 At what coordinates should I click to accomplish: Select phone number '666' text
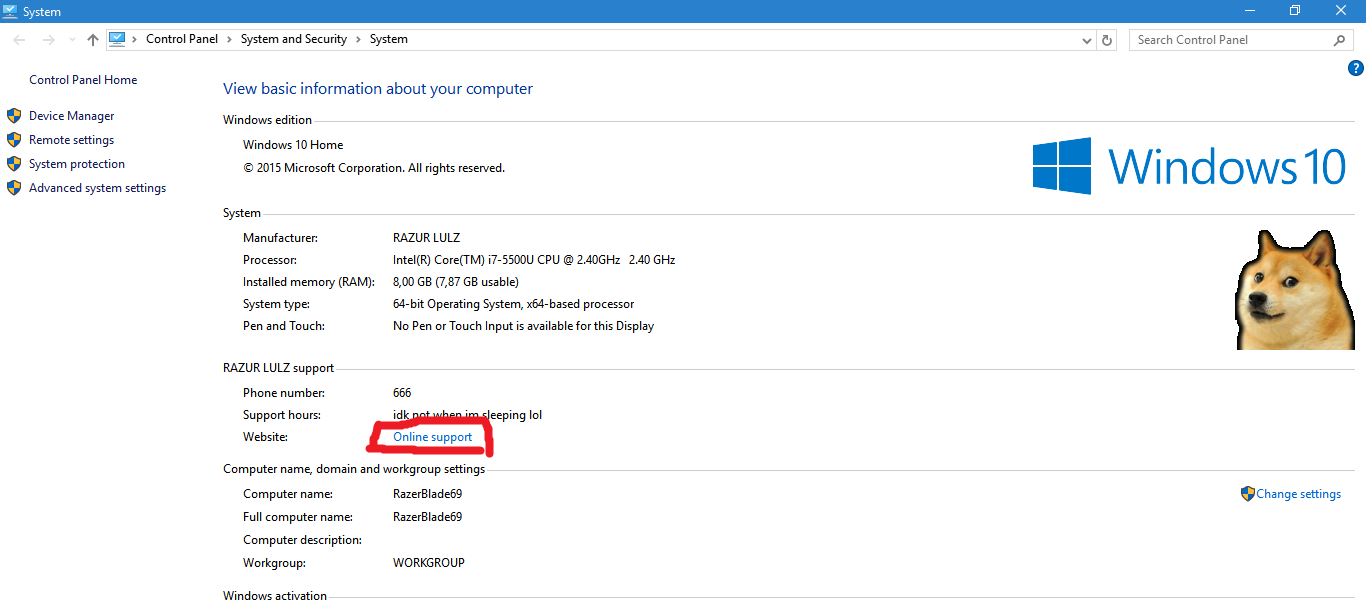click(x=402, y=393)
